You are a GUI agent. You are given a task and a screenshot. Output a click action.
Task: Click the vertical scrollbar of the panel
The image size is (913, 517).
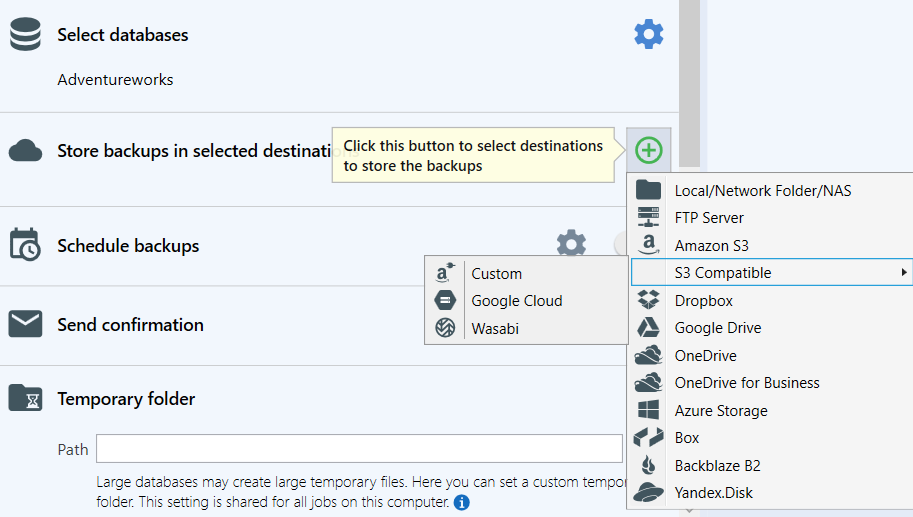(x=689, y=60)
